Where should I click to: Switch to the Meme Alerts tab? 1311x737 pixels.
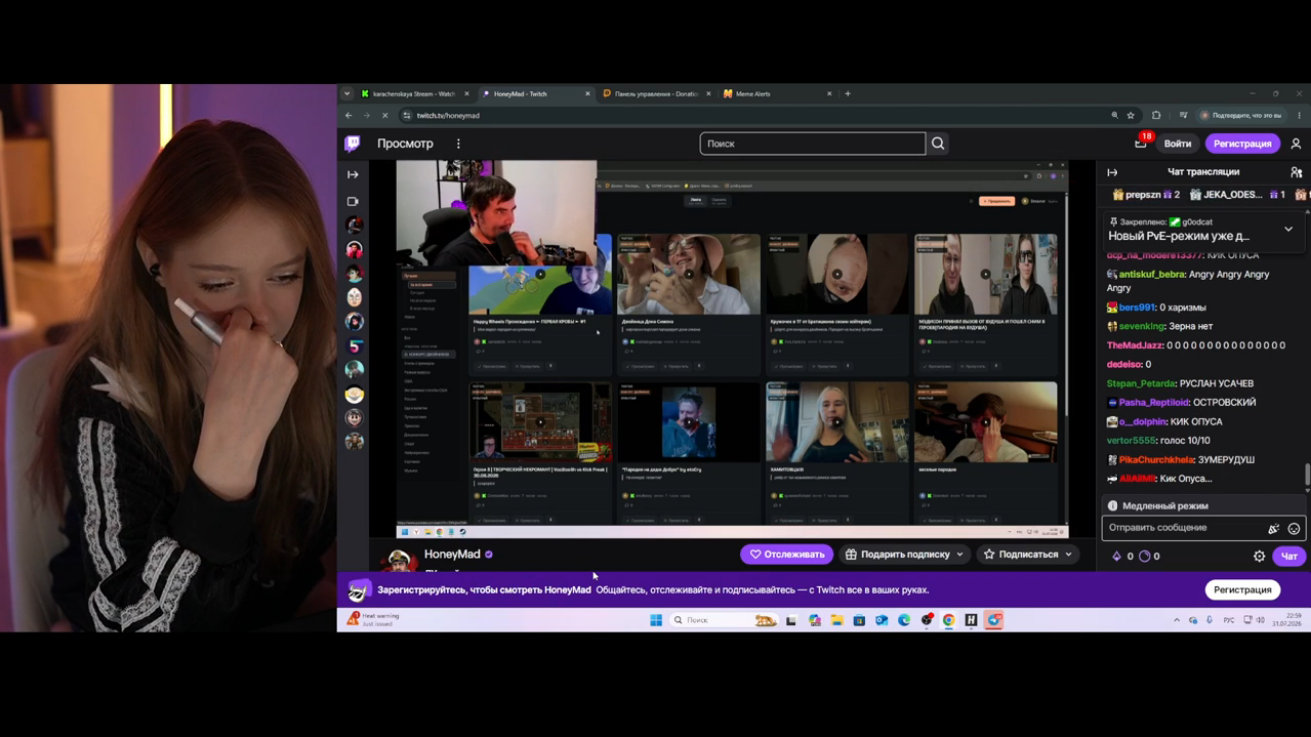pos(777,94)
